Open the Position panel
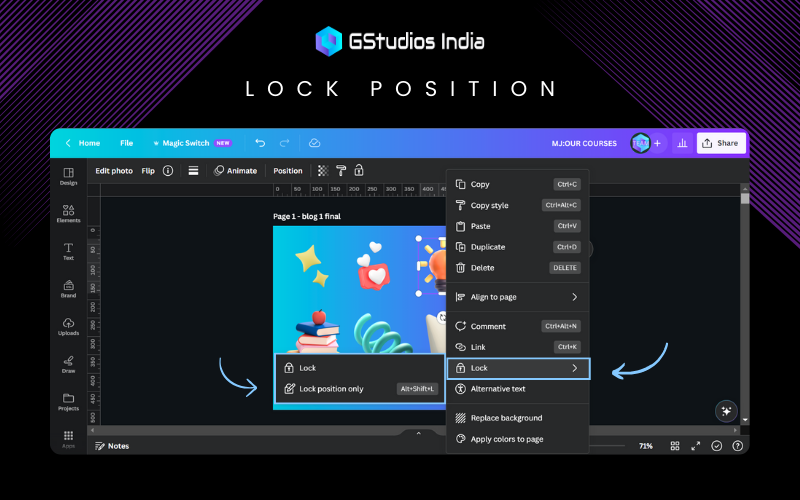The height and width of the screenshot is (500, 800). 288,171
